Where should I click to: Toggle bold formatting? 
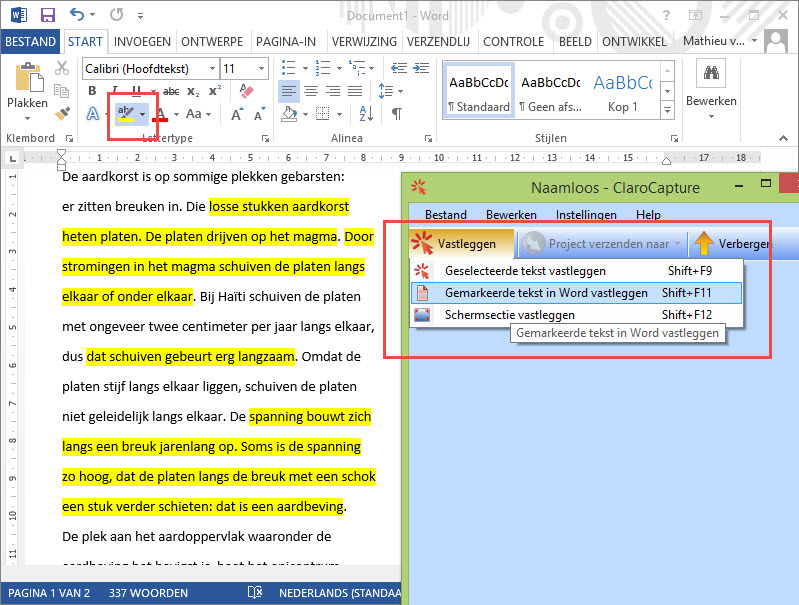click(92, 91)
